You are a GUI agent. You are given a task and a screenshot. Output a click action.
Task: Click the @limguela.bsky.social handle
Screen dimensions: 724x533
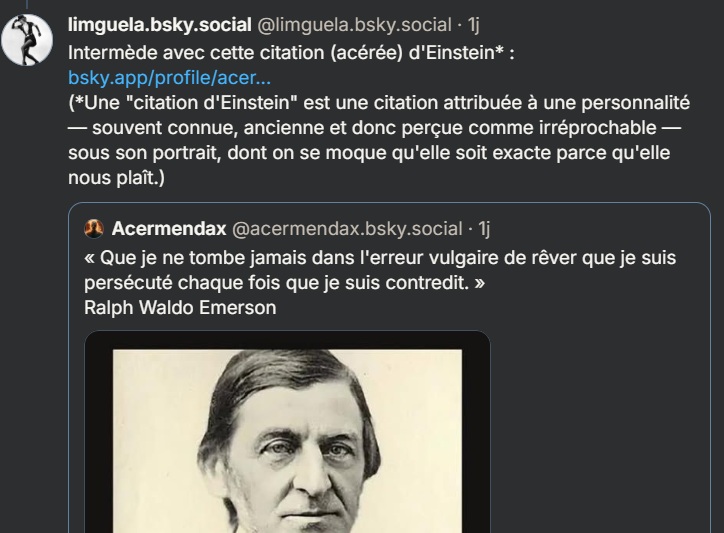point(354,25)
